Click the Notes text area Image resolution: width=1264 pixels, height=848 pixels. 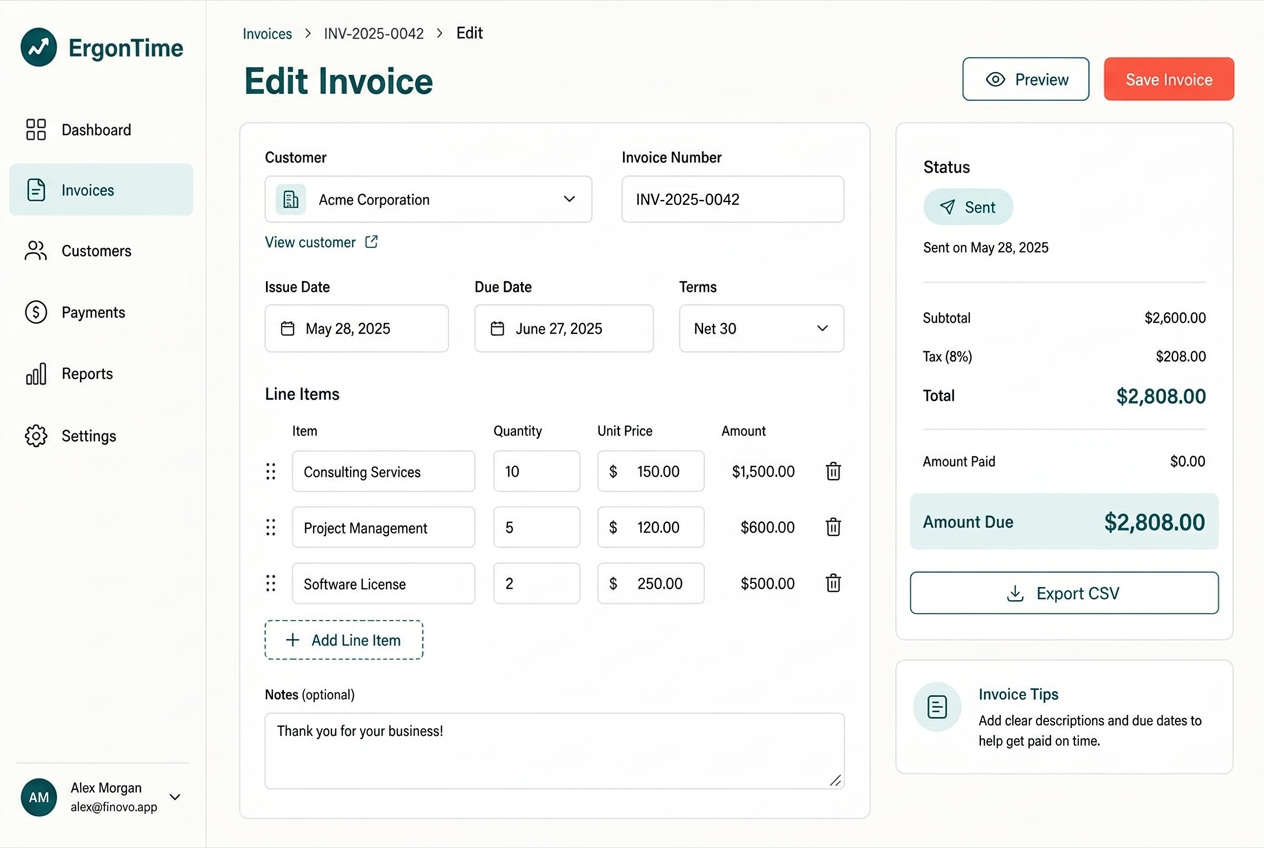point(555,751)
